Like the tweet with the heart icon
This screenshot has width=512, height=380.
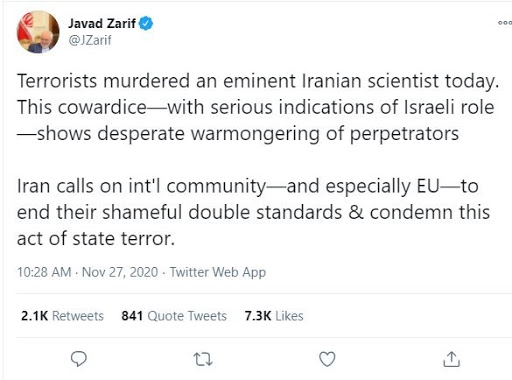click(327, 359)
